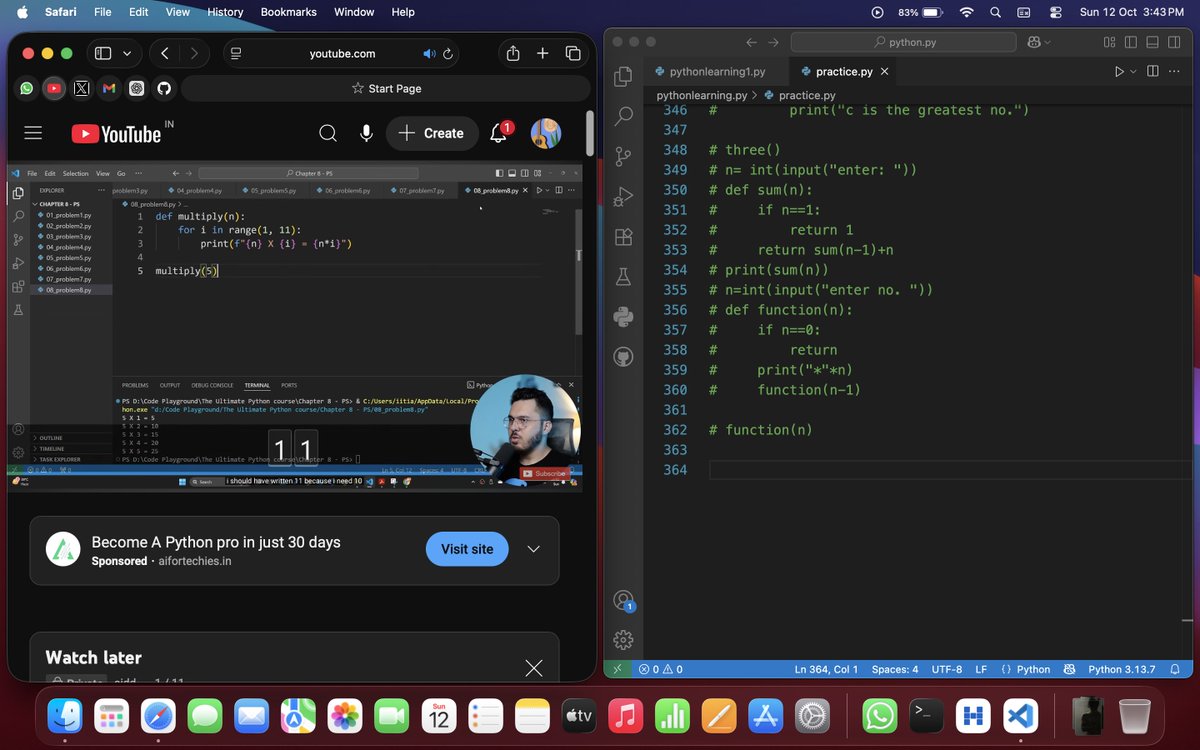Open macOS Control Center
Screen dimensions: 1200x750
click(1056, 12)
